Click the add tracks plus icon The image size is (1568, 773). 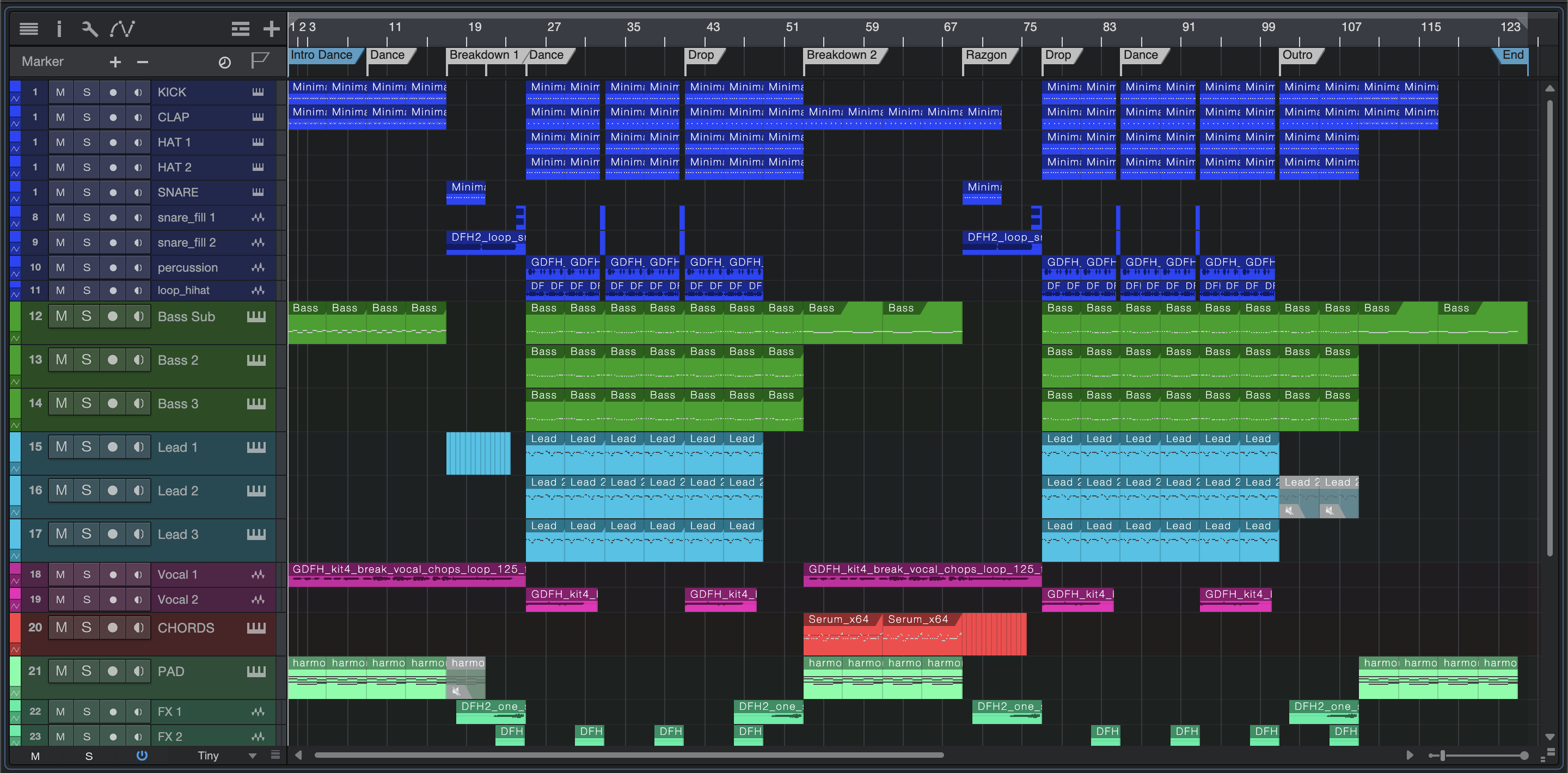pos(271,28)
